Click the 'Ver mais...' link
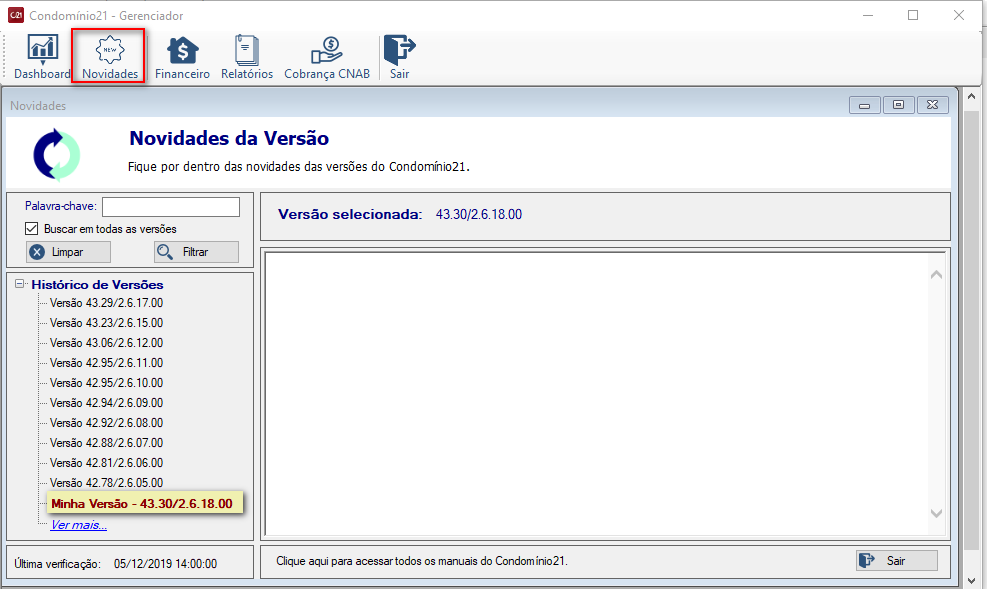987x589 pixels. click(79, 525)
